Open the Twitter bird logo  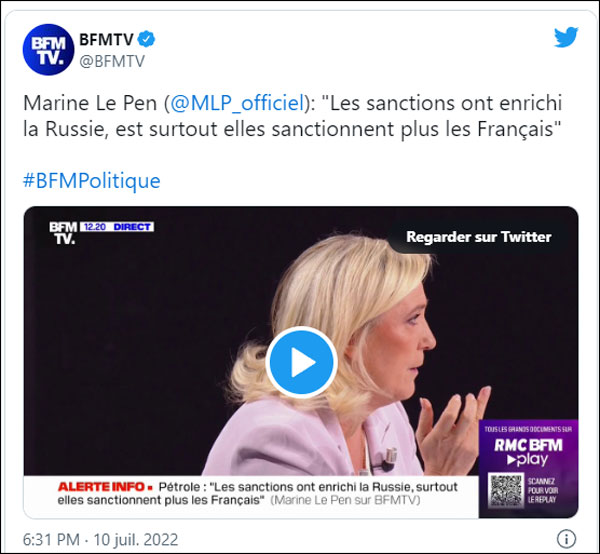[x=566, y=37]
